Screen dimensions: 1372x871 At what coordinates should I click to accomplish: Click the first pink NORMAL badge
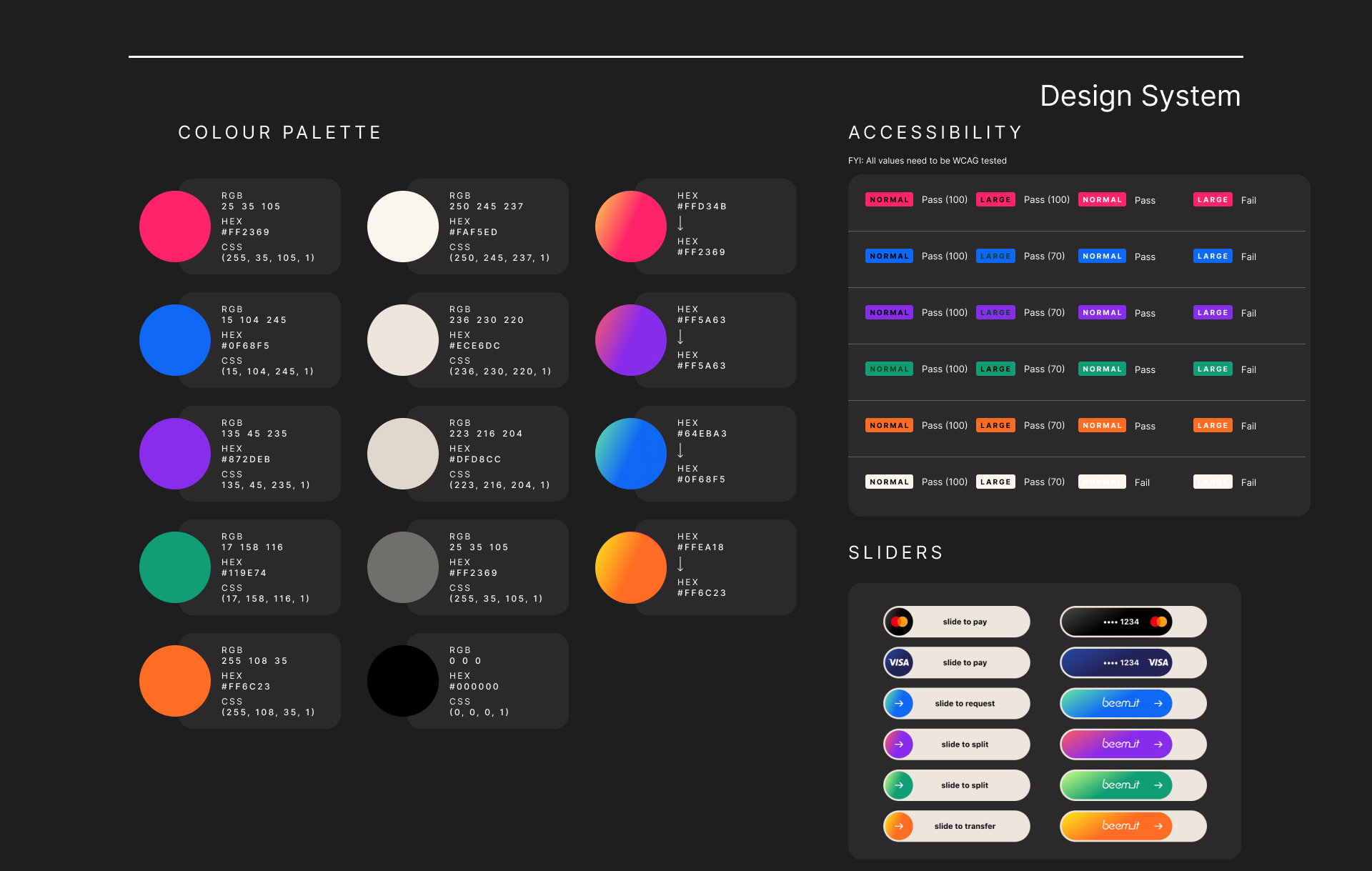point(889,200)
